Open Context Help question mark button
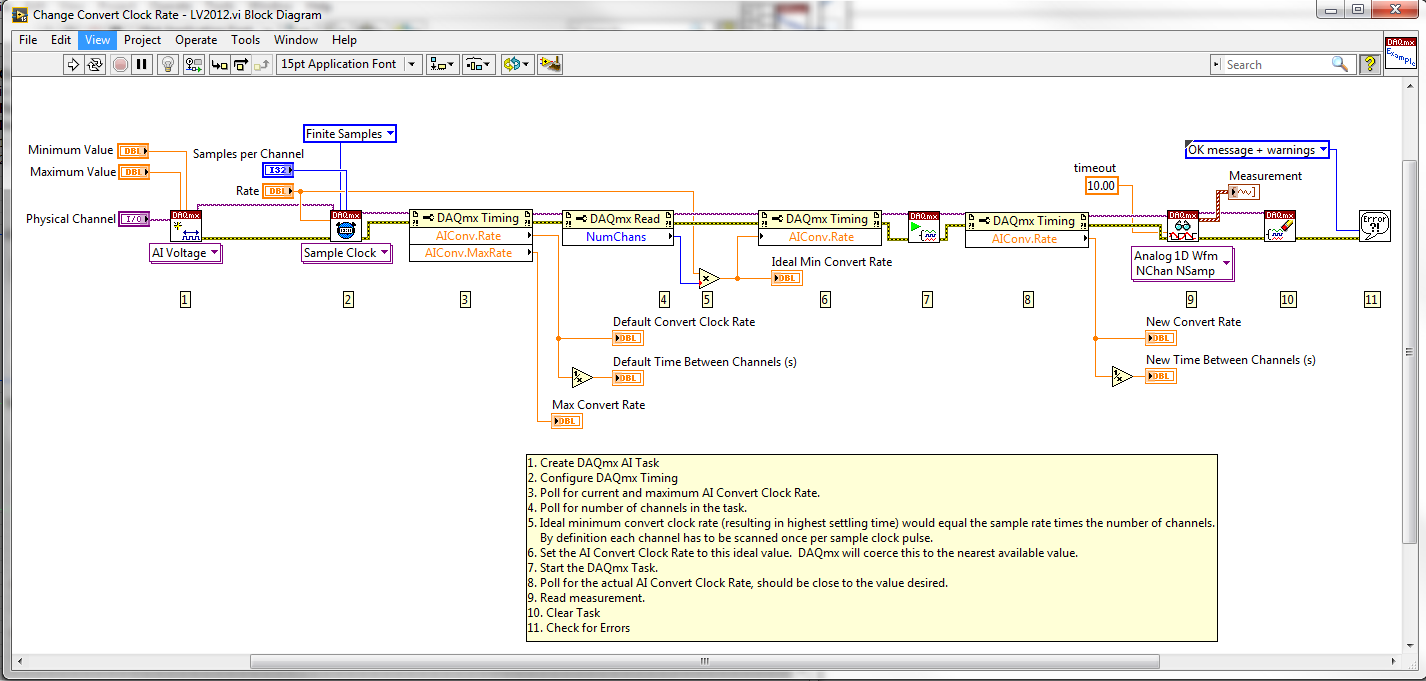The image size is (1426, 681). click(1369, 64)
